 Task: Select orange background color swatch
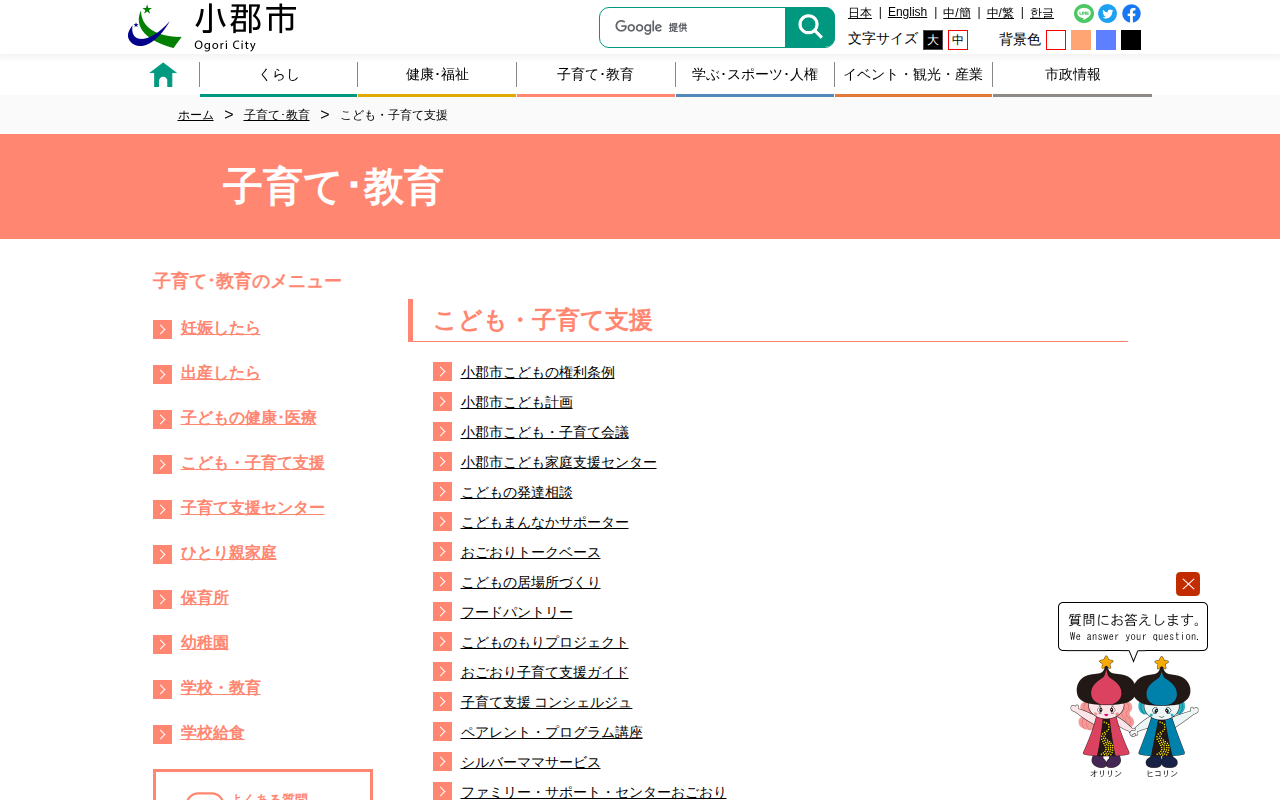[1081, 40]
